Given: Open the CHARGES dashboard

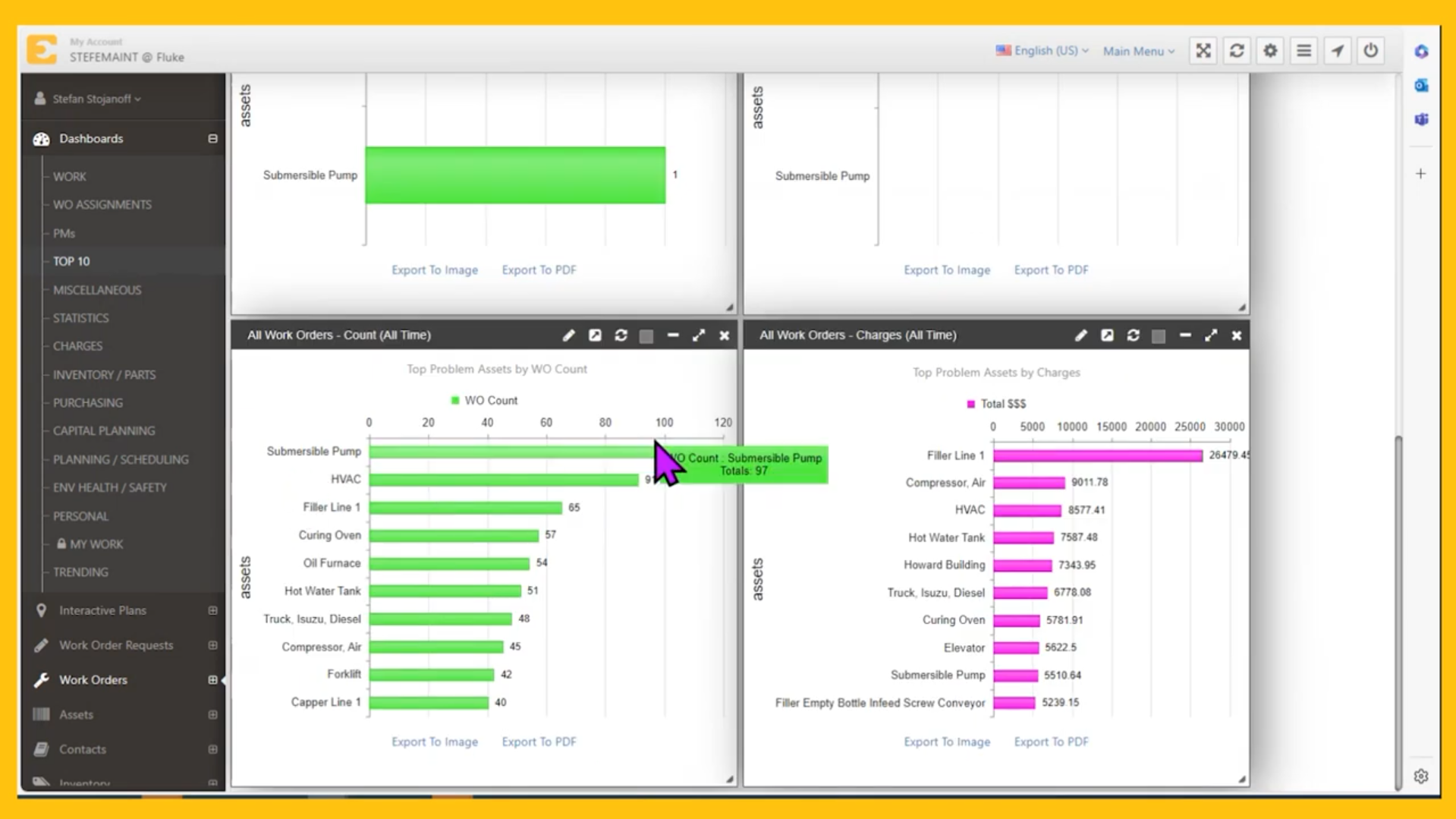Looking at the screenshot, I should [77, 346].
